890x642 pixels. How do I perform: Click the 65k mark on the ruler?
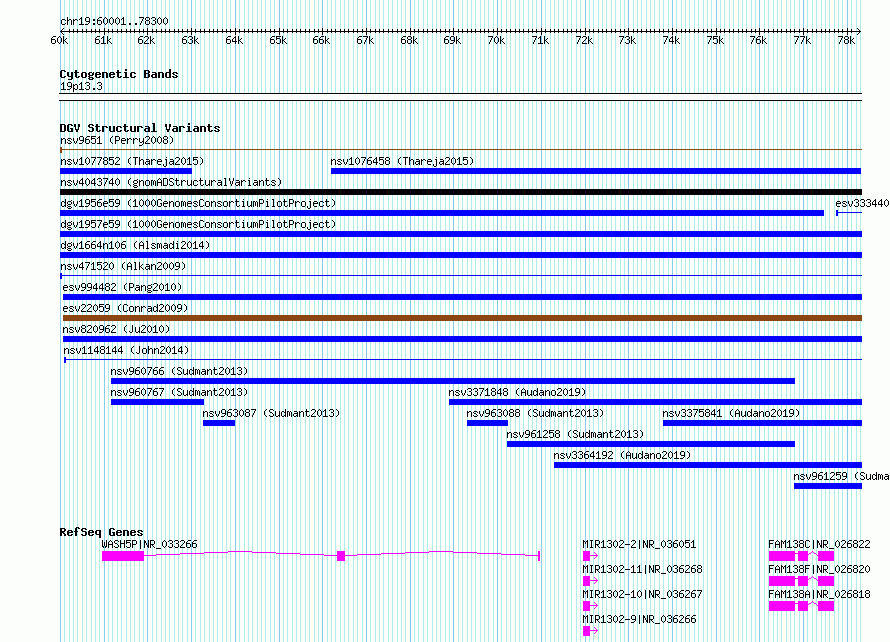[x=278, y=40]
